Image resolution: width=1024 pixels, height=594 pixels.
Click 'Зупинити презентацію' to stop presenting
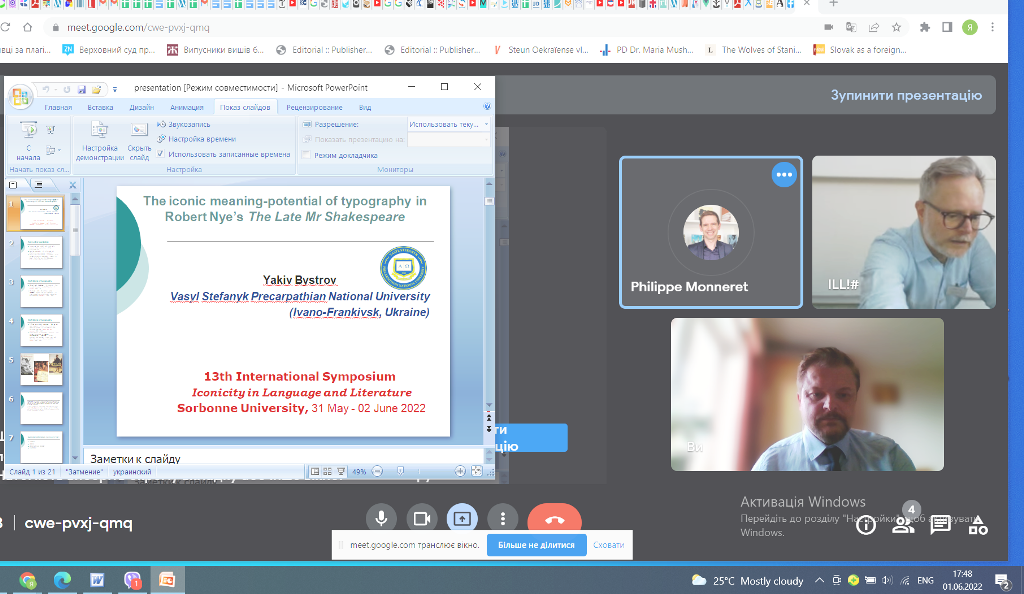906,95
